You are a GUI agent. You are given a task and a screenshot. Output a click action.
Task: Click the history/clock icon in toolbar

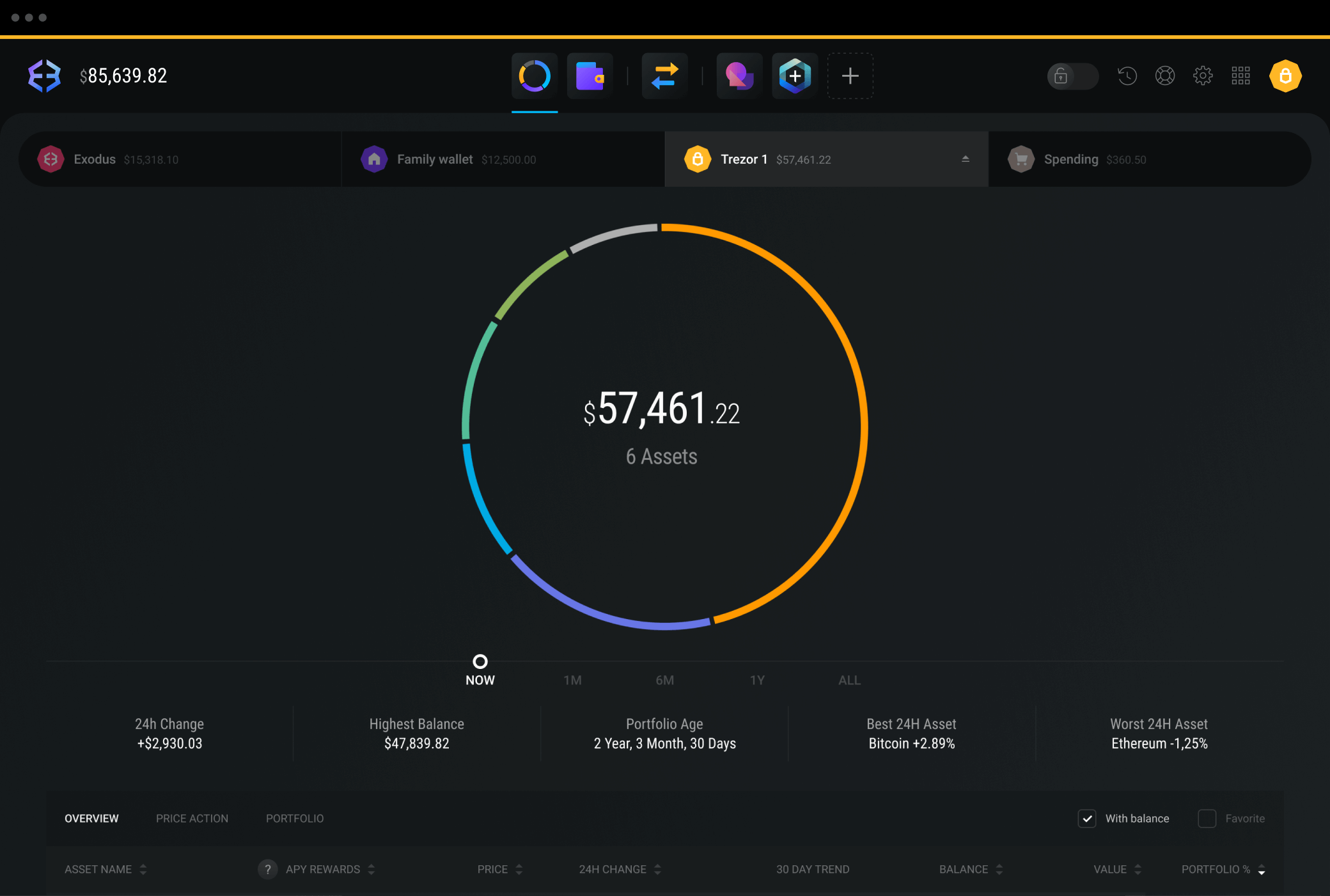[x=1128, y=75]
